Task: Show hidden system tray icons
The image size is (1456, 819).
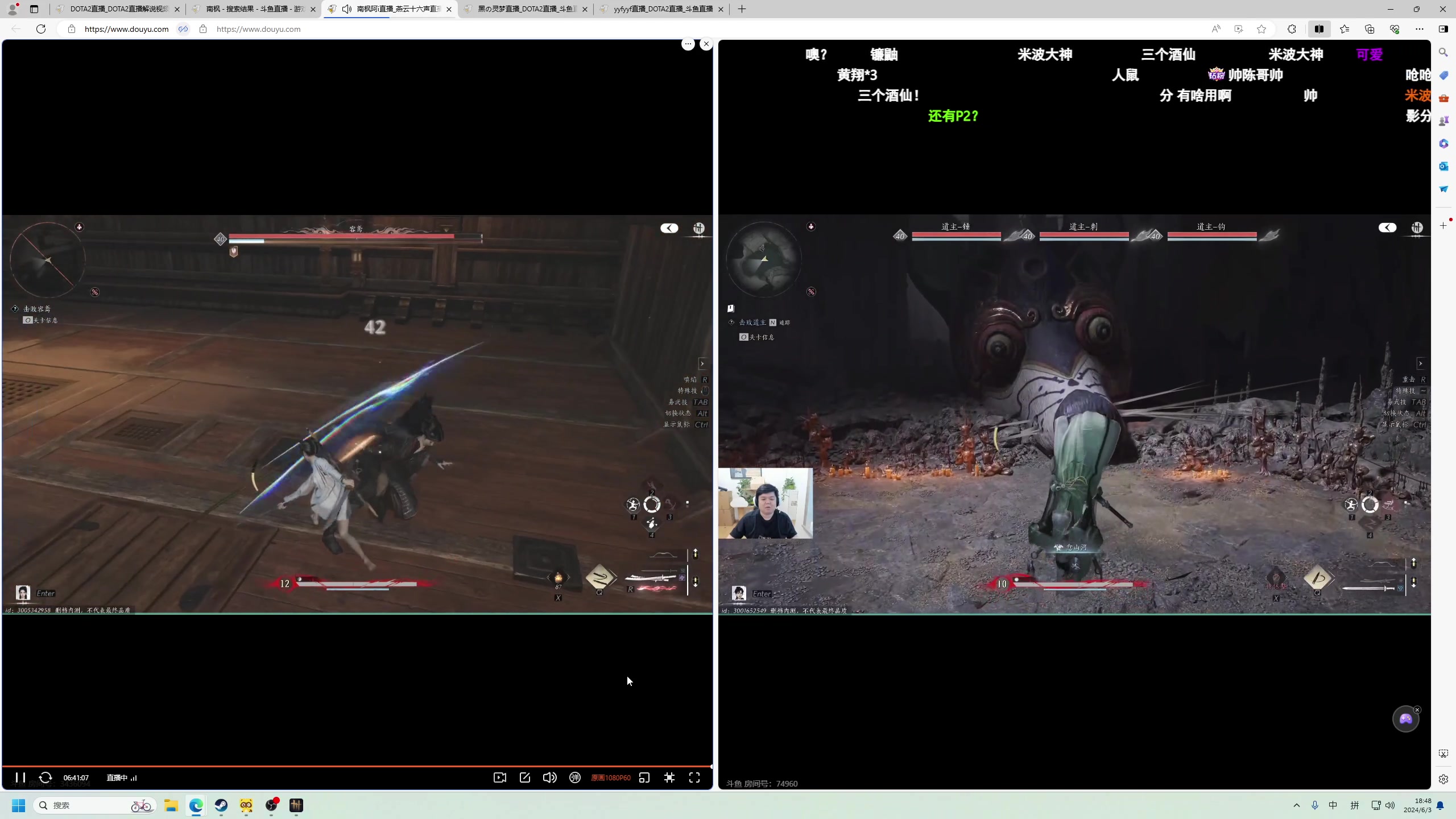Action: point(1297,805)
